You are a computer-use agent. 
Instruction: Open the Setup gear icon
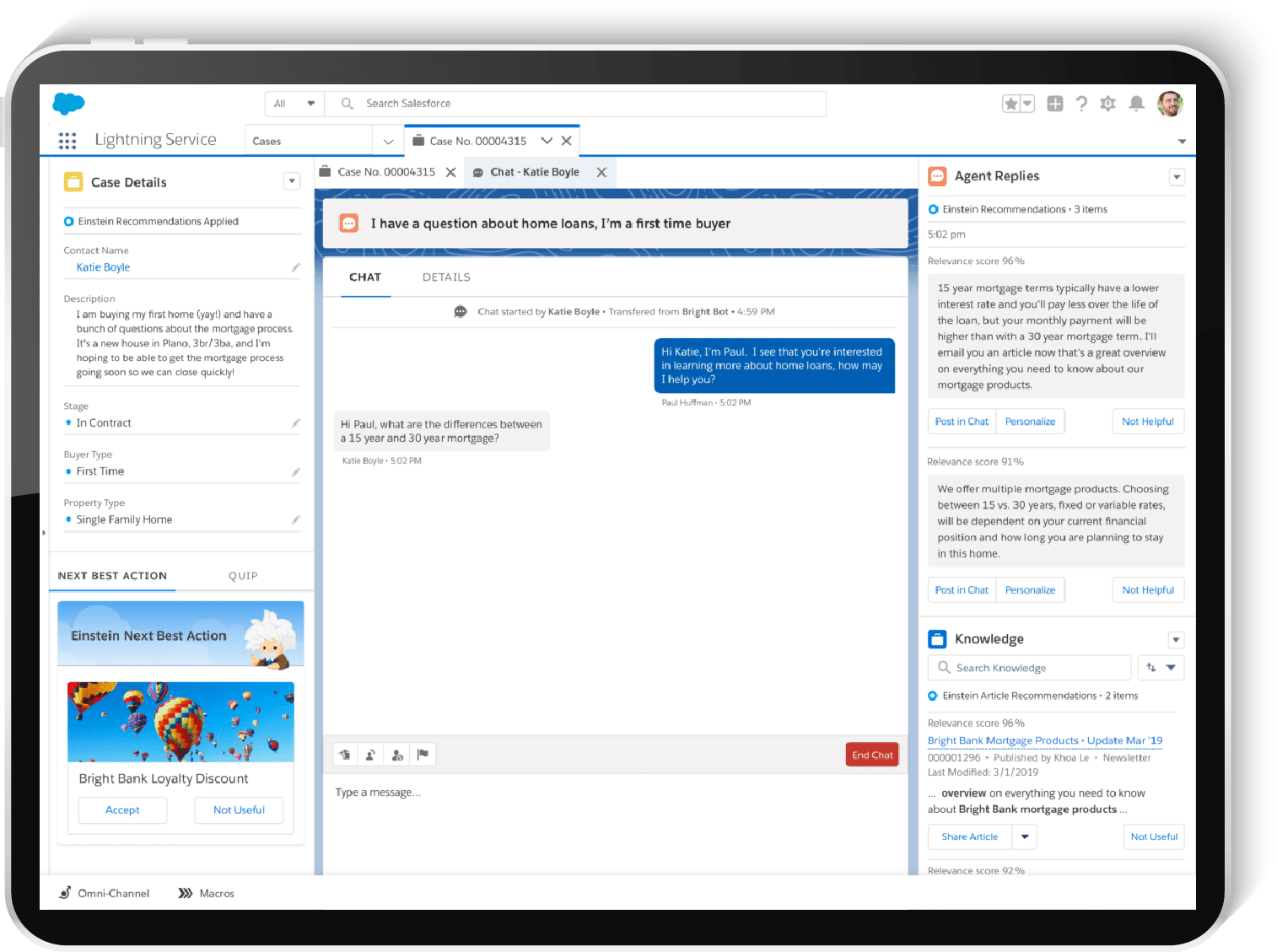coord(1108,104)
